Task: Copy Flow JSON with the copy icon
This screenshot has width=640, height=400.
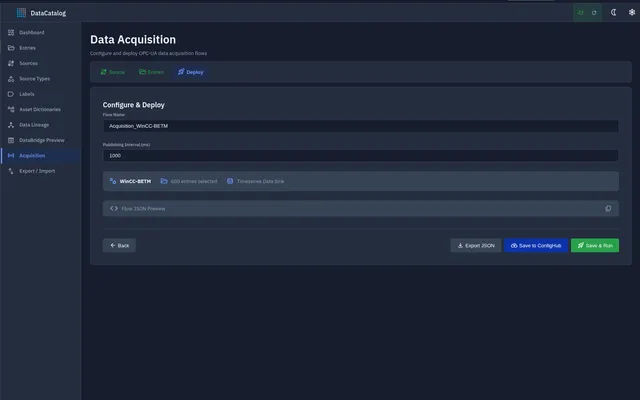Action: click(608, 209)
